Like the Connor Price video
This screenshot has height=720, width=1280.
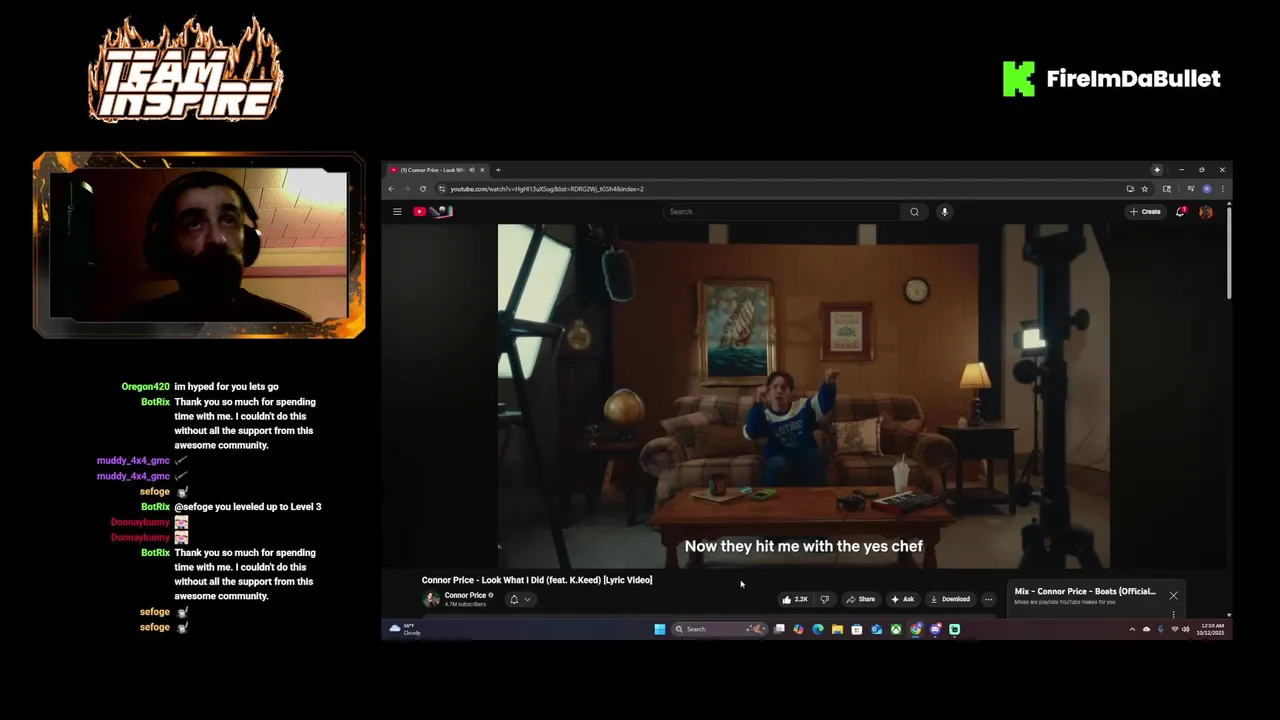click(x=795, y=599)
